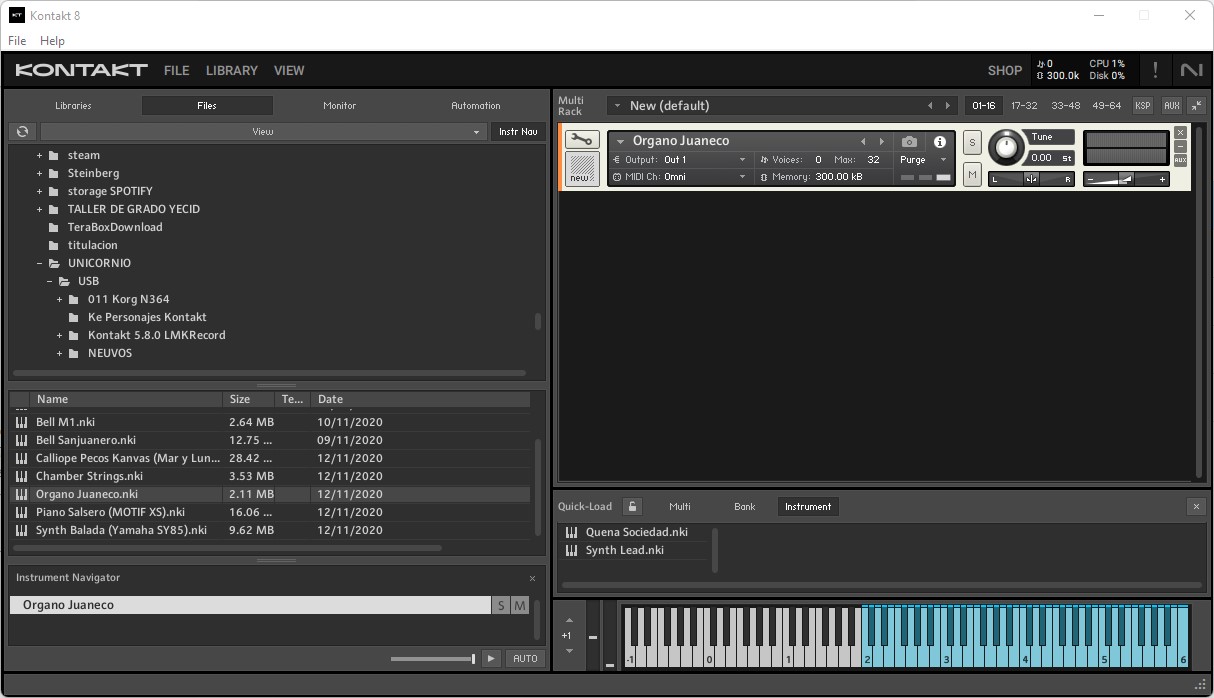Viewport: 1214px width, 698px height.
Task: Select the Multi tab in Quick-Load
Action: click(x=680, y=506)
